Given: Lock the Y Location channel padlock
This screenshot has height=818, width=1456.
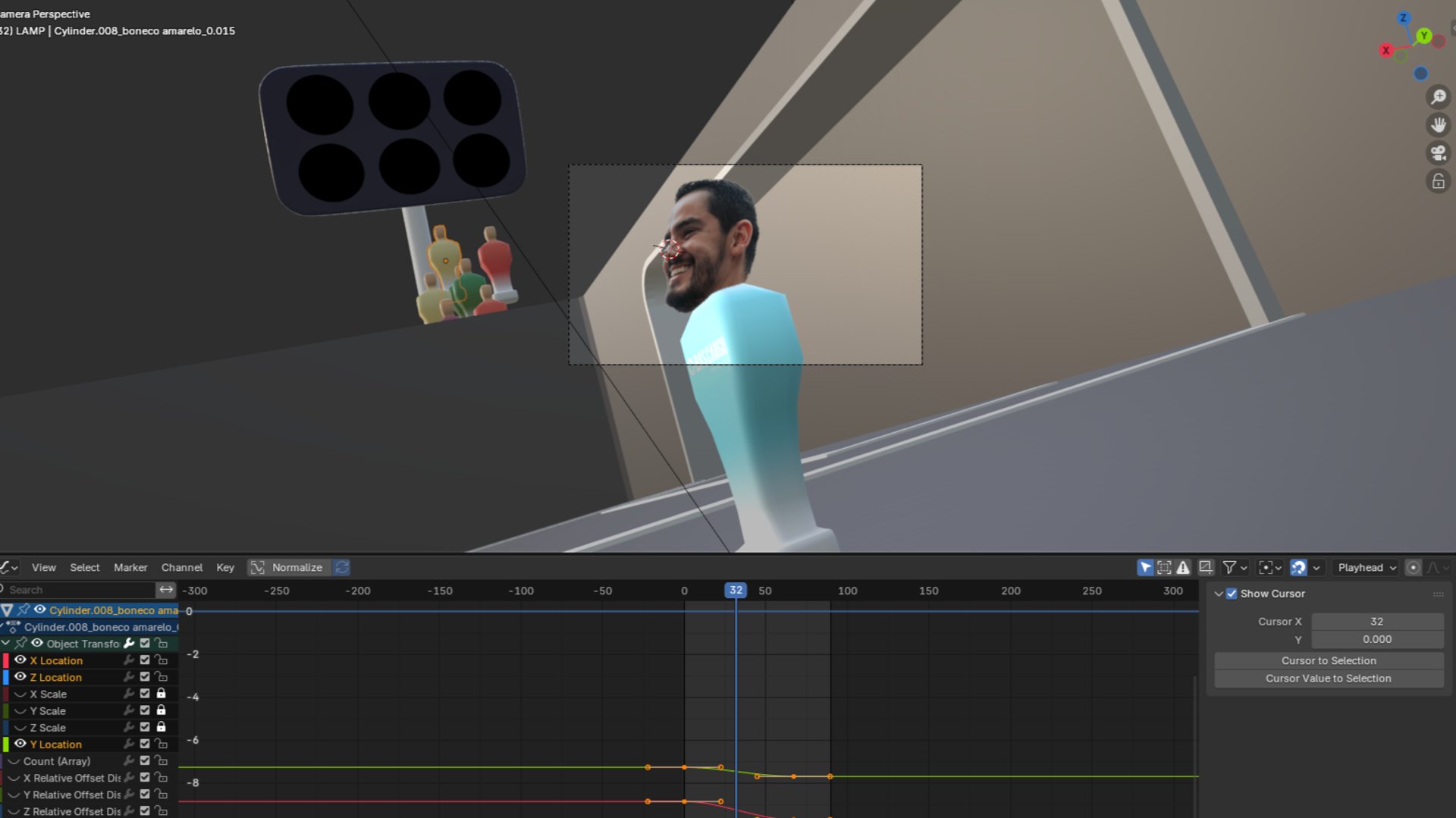Looking at the screenshot, I should [x=161, y=744].
